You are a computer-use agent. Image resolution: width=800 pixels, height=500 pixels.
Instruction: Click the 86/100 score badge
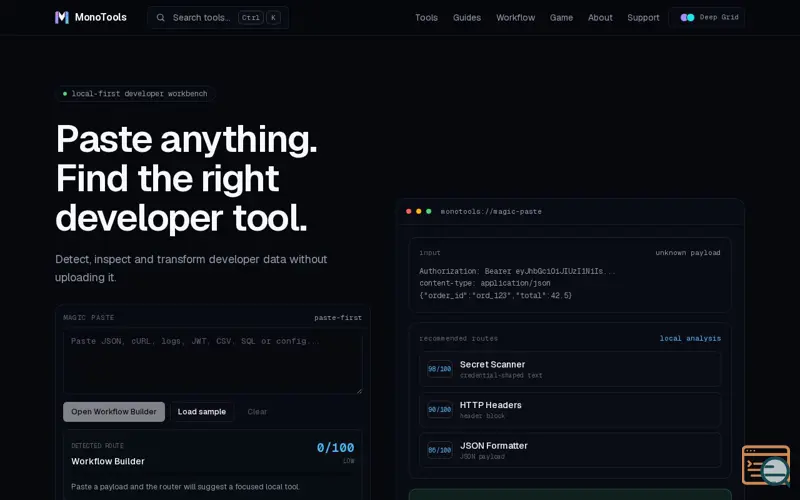[439, 450]
